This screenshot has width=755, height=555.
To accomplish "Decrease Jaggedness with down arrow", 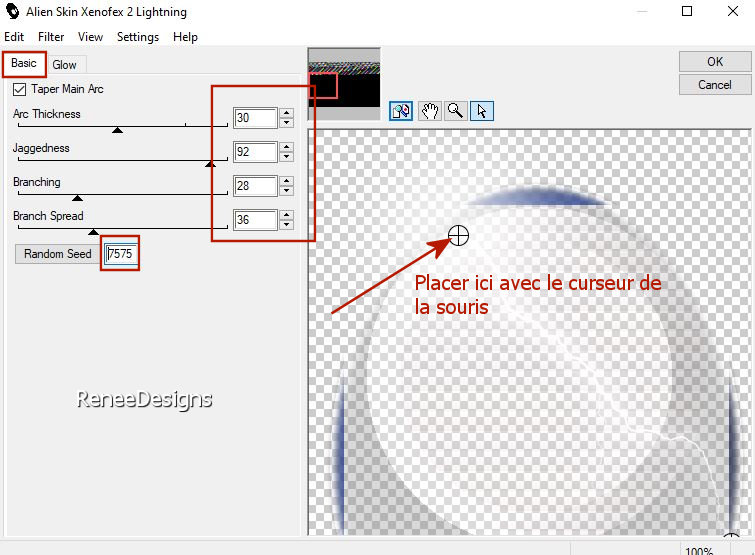I will tap(286, 156).
